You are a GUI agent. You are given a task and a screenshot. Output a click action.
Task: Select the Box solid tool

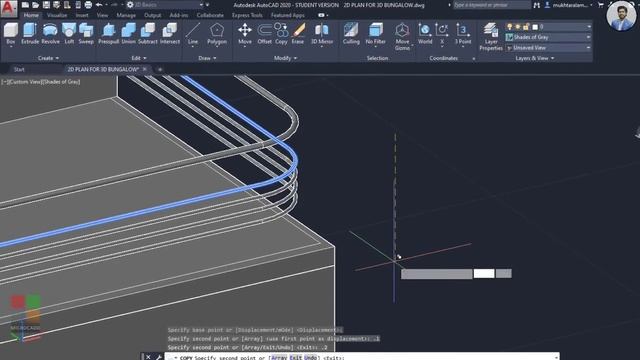(11, 33)
